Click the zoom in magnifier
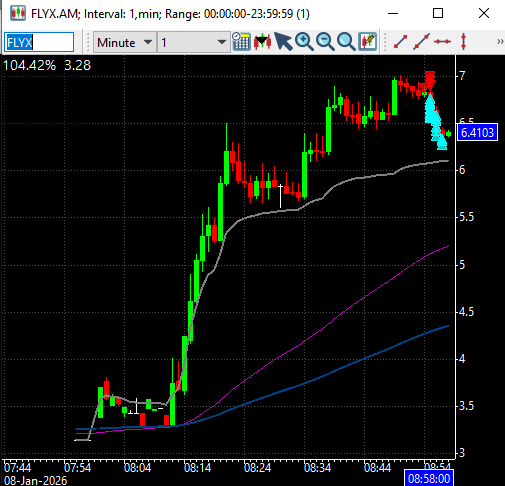The height and width of the screenshot is (486, 505). [304, 42]
